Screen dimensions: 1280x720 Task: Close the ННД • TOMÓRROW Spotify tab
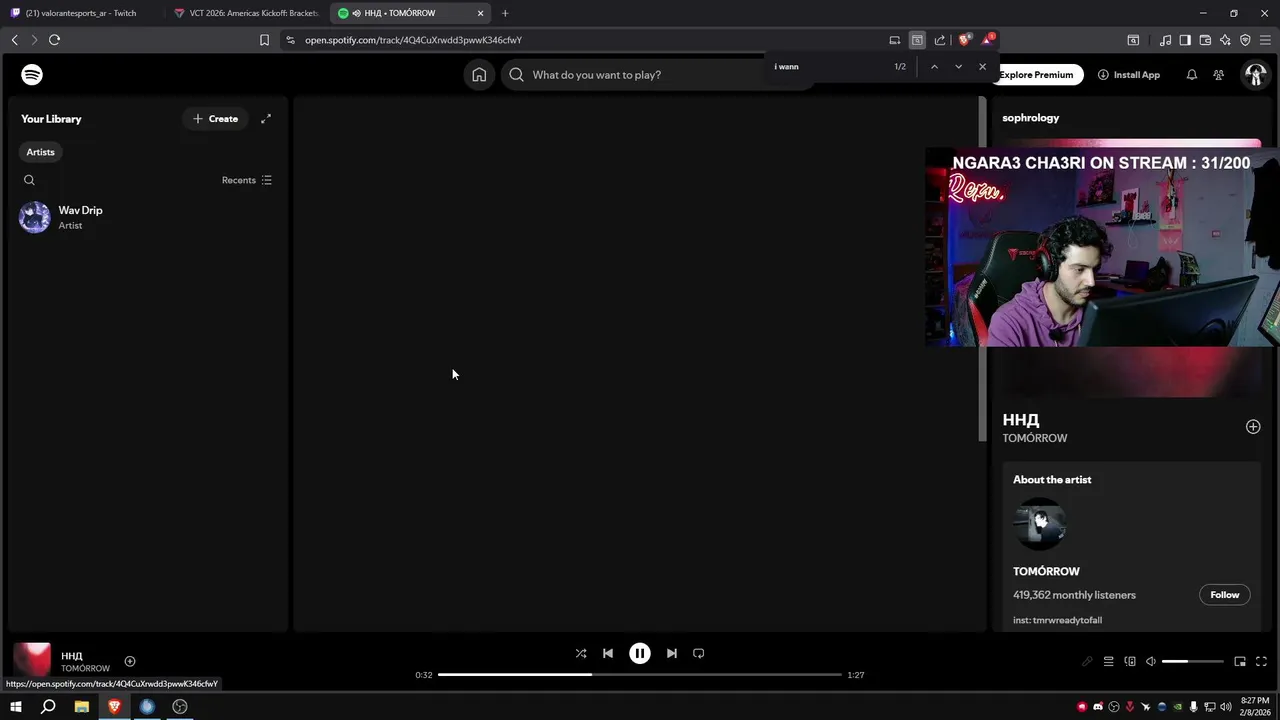point(480,13)
